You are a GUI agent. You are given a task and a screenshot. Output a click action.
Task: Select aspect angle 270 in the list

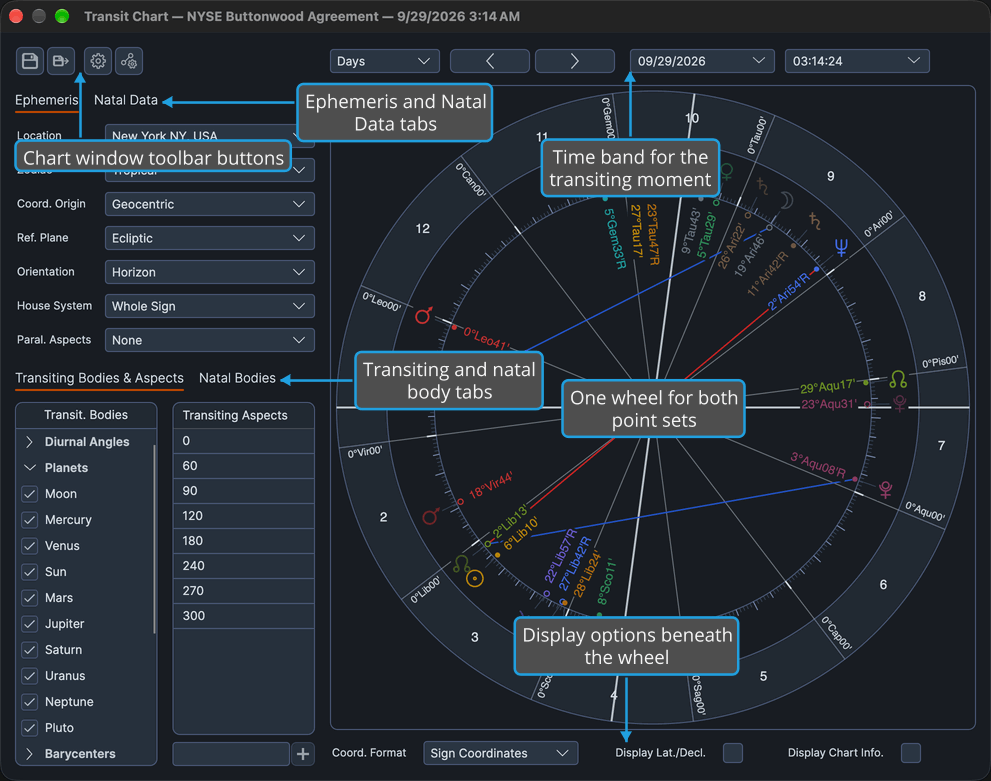click(243, 591)
